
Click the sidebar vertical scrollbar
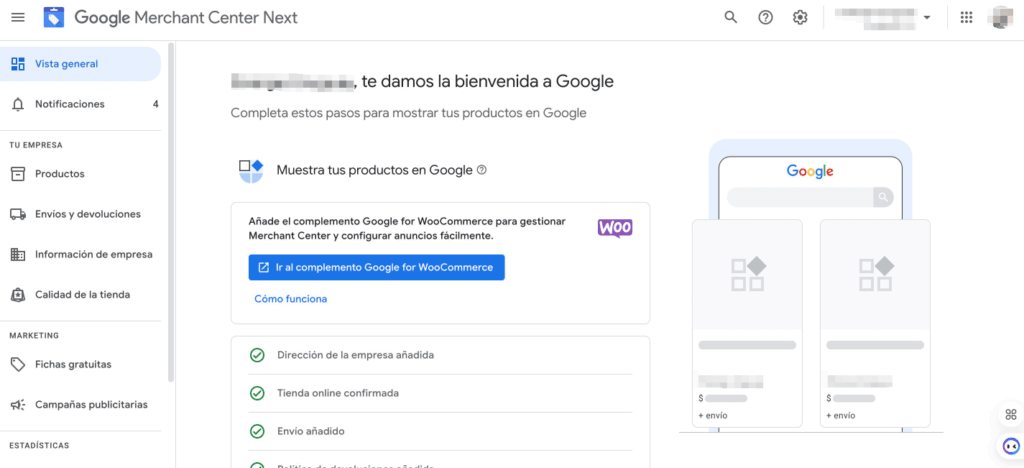pyautogui.click(x=171, y=212)
